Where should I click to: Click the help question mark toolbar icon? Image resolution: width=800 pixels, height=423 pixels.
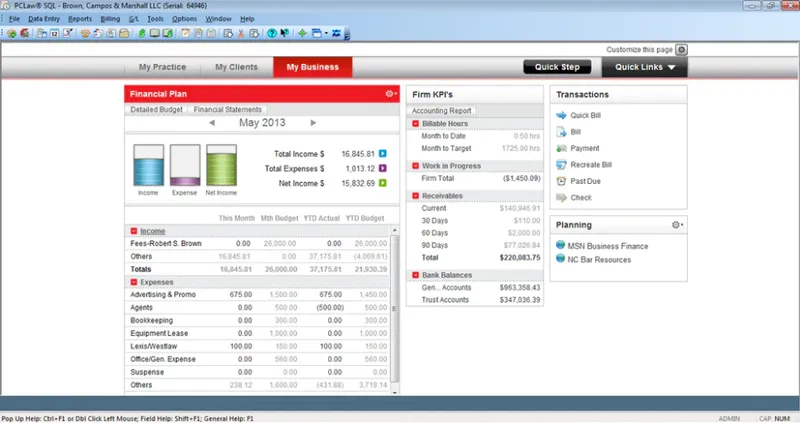272,33
